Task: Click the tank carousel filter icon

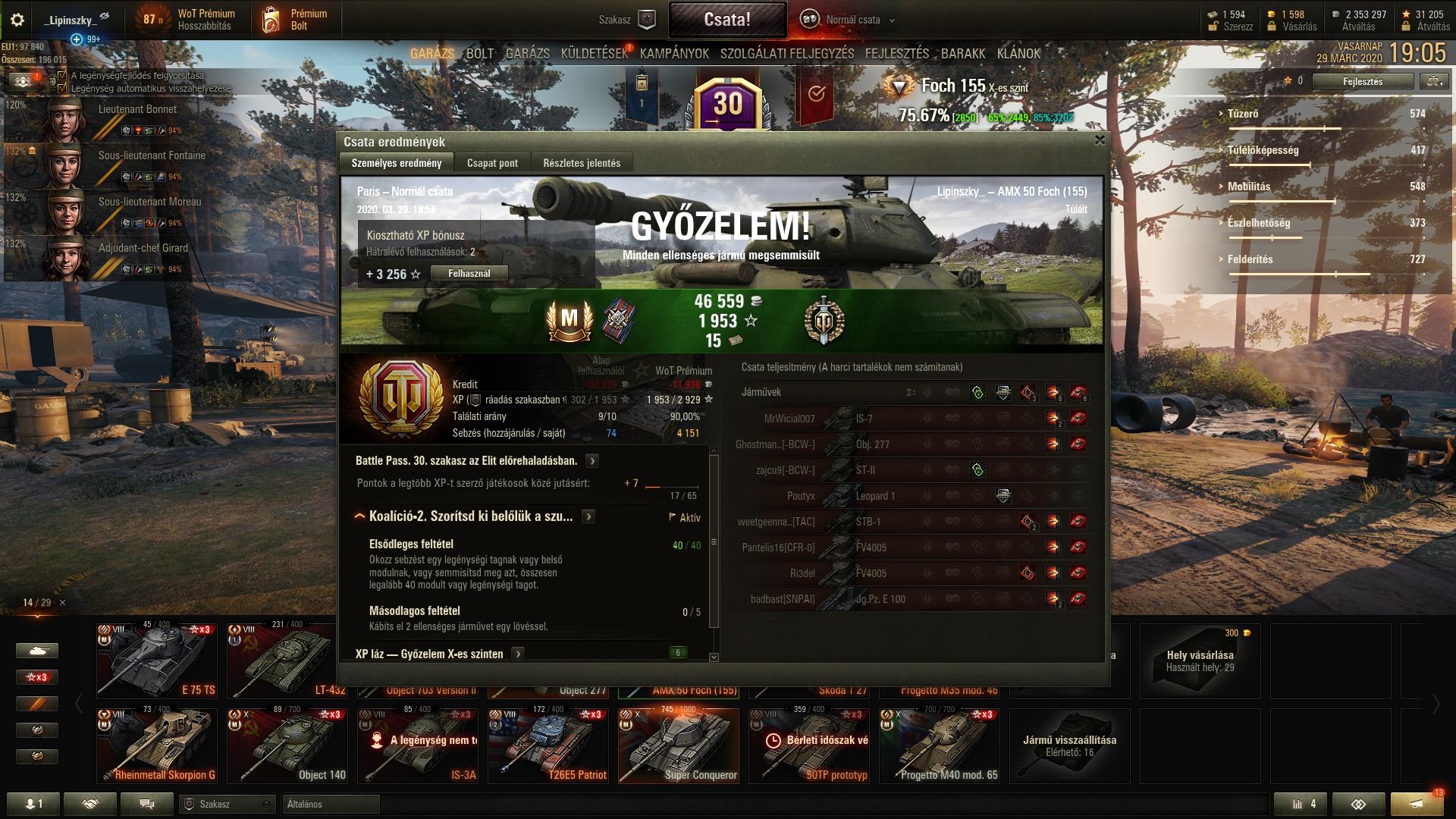Action: pos(36,651)
